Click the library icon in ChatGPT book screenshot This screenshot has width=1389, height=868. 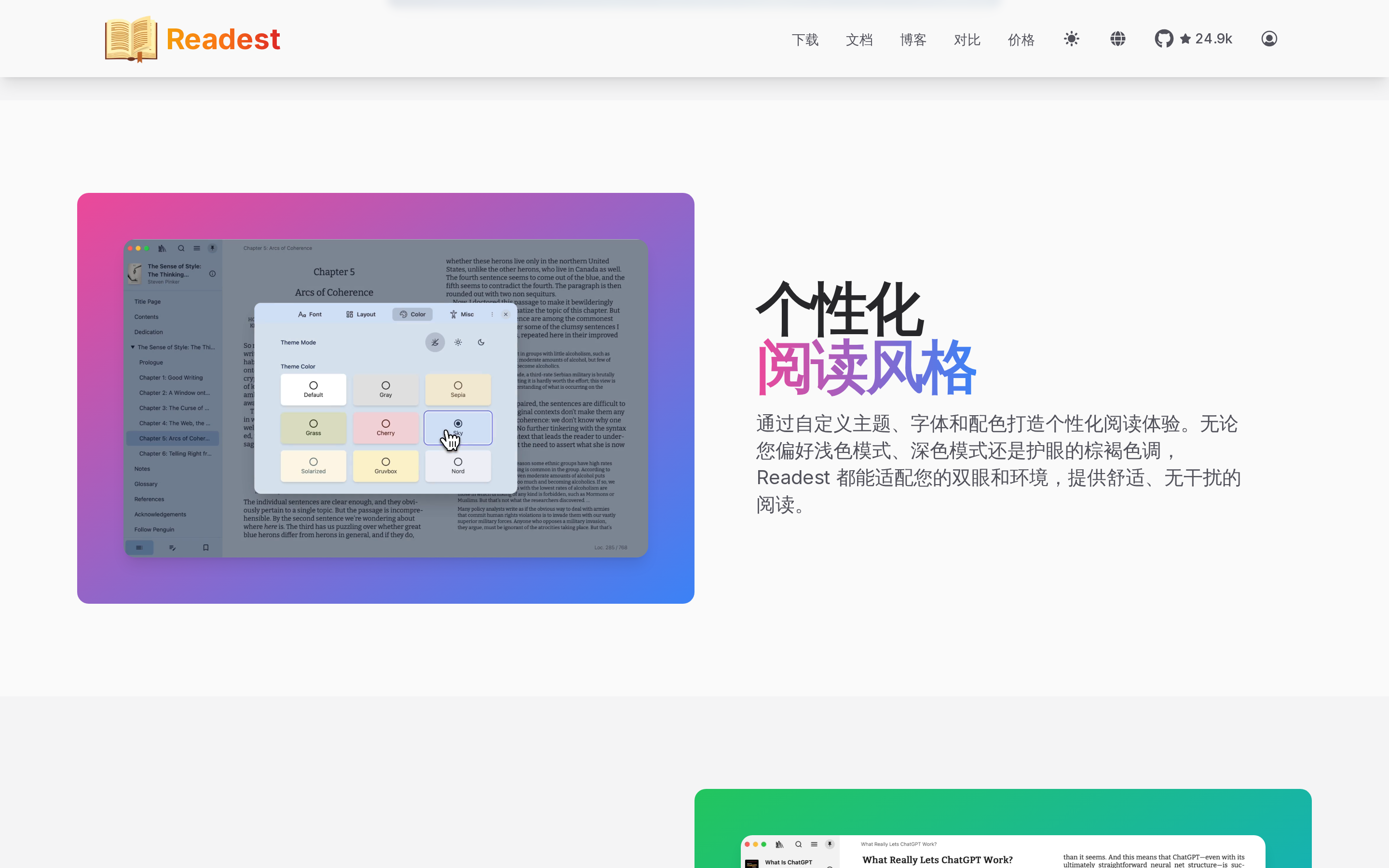click(779, 844)
